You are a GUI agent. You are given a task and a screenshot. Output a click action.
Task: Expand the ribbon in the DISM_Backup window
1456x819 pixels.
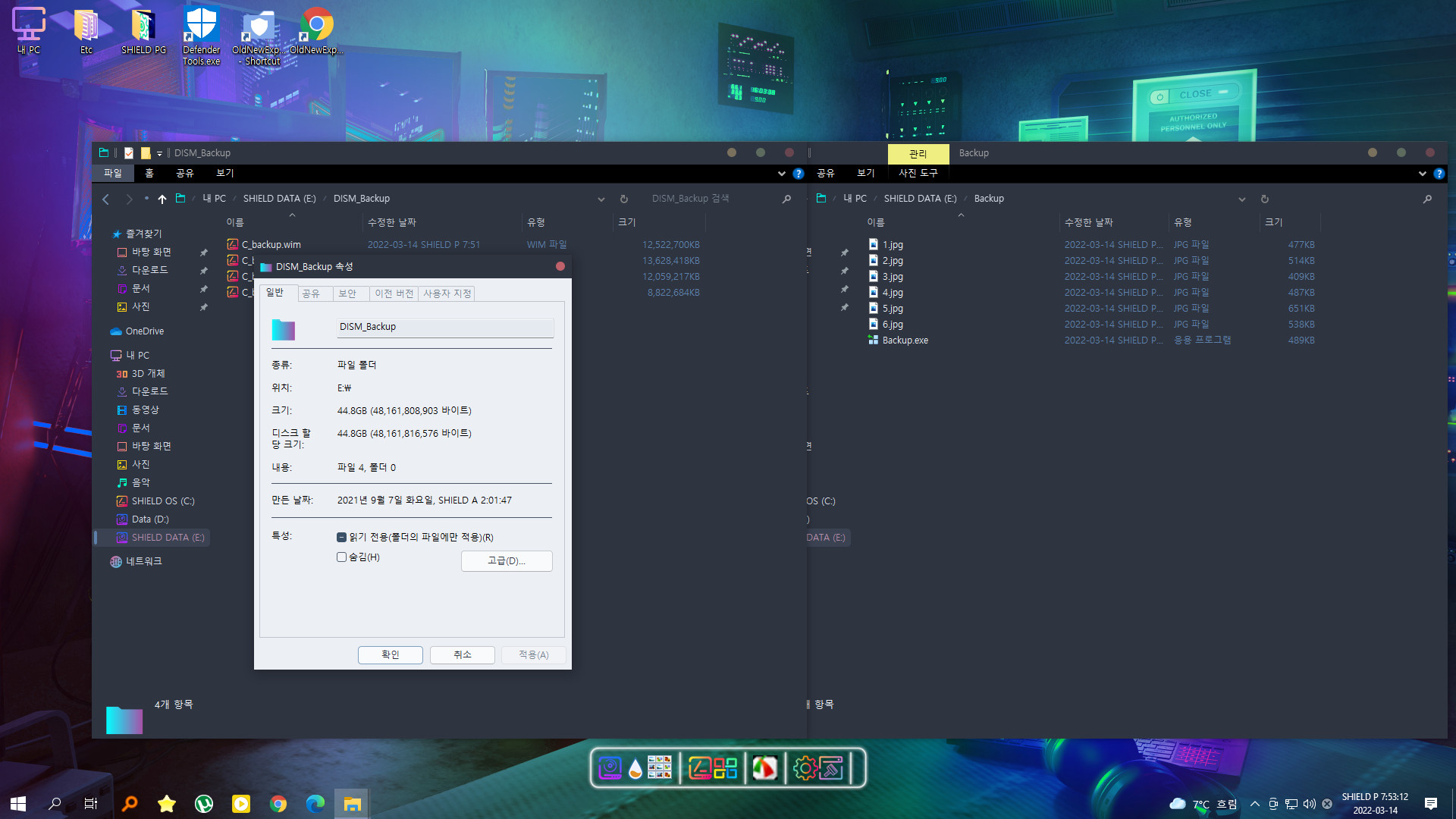(x=782, y=174)
